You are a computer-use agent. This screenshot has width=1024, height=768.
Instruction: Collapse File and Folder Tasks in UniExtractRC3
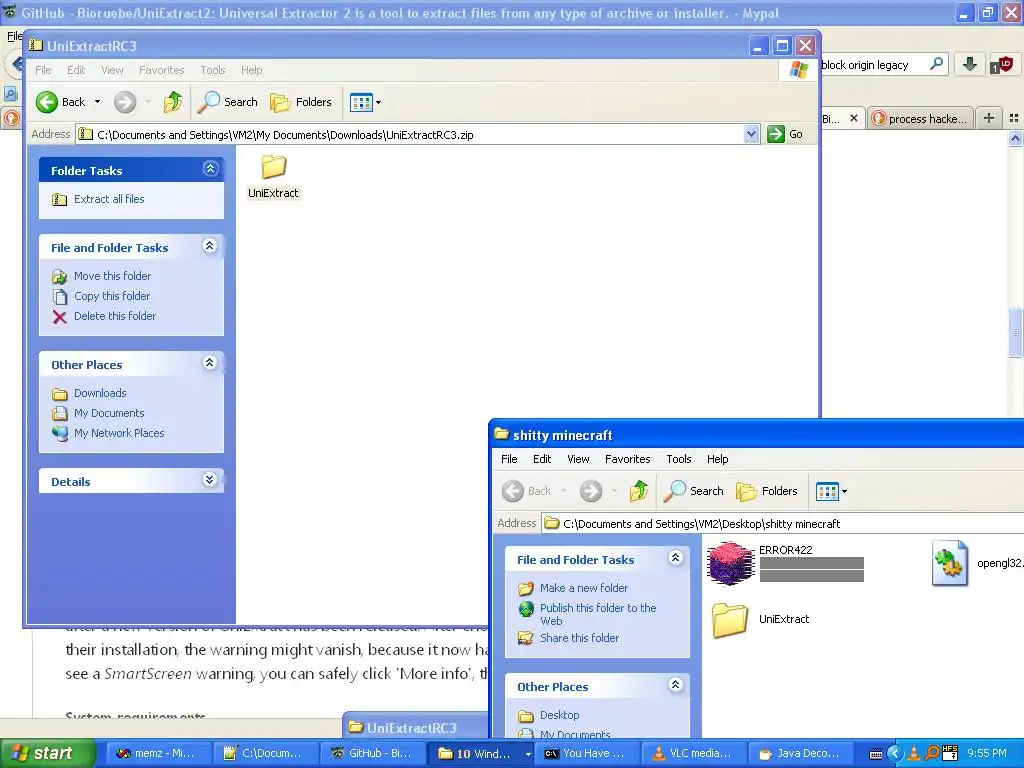click(210, 246)
